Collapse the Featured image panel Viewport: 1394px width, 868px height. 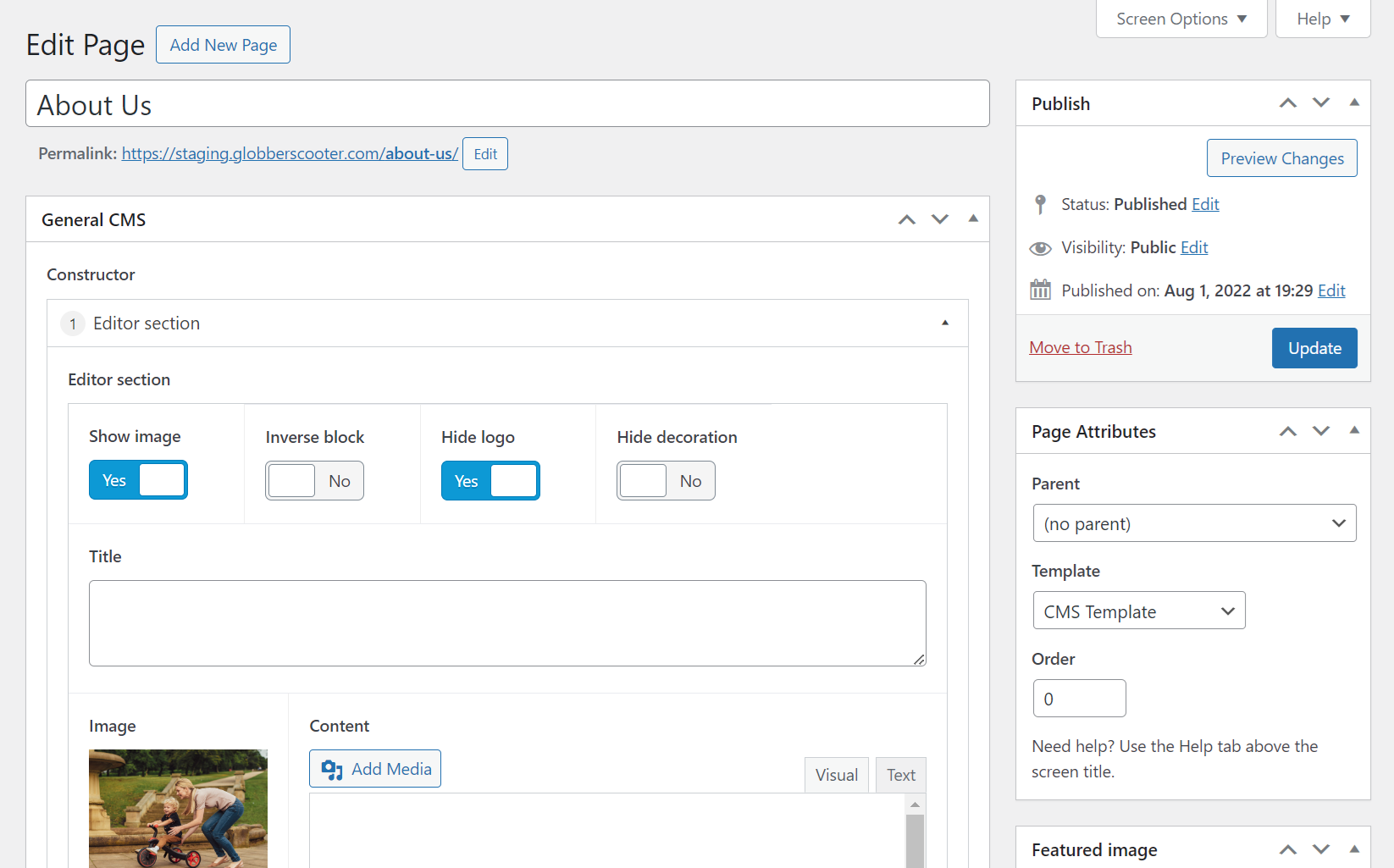click(1354, 849)
